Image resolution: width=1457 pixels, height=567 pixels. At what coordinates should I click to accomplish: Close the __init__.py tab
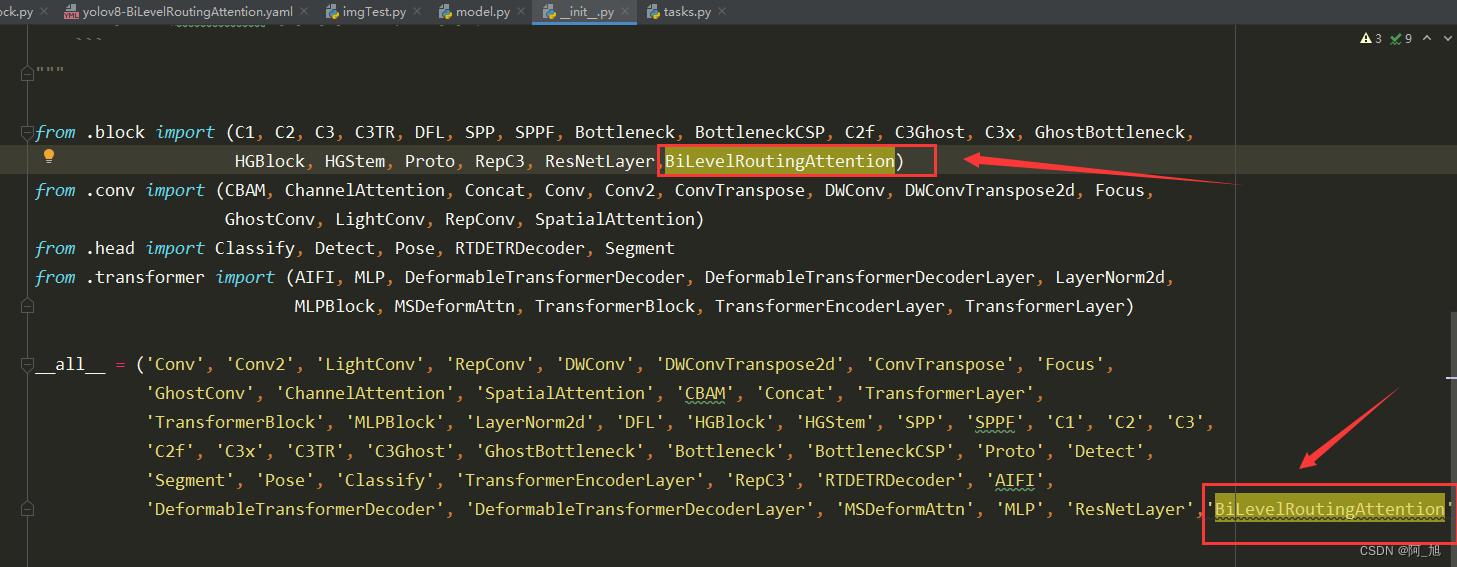[x=626, y=12]
